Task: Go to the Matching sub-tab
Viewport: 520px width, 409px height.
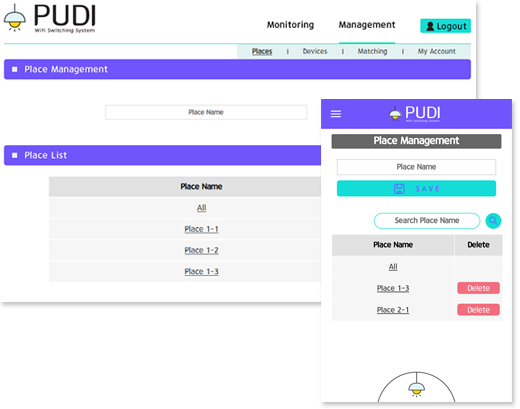Action: tap(372, 51)
